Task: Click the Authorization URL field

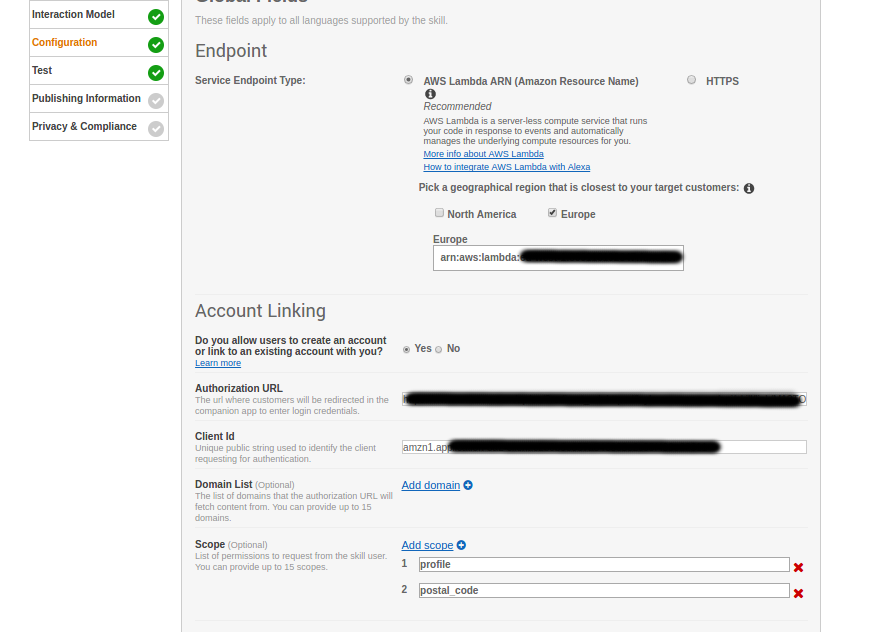Action: (x=604, y=399)
